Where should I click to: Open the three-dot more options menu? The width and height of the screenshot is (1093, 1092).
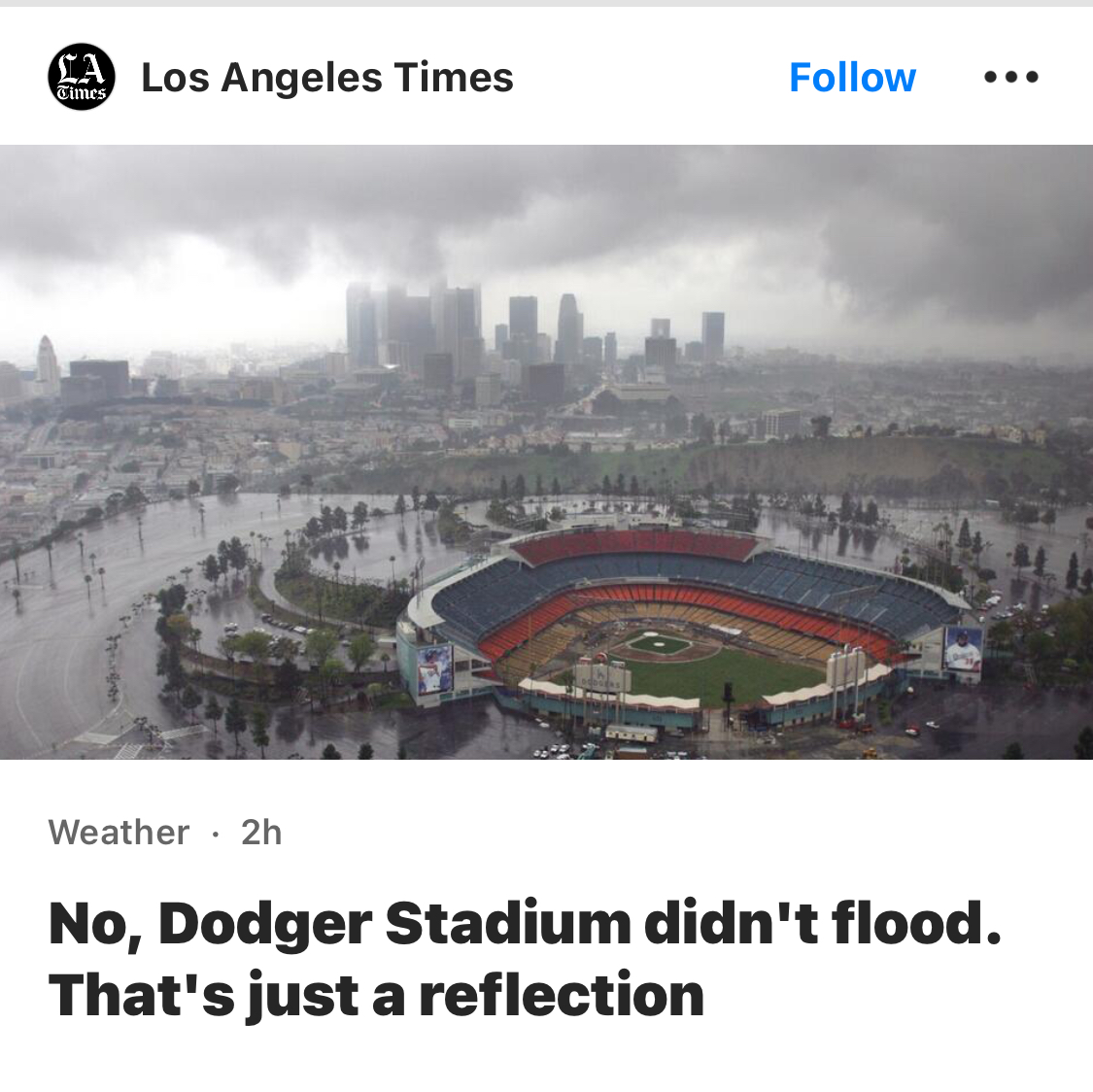[1010, 78]
